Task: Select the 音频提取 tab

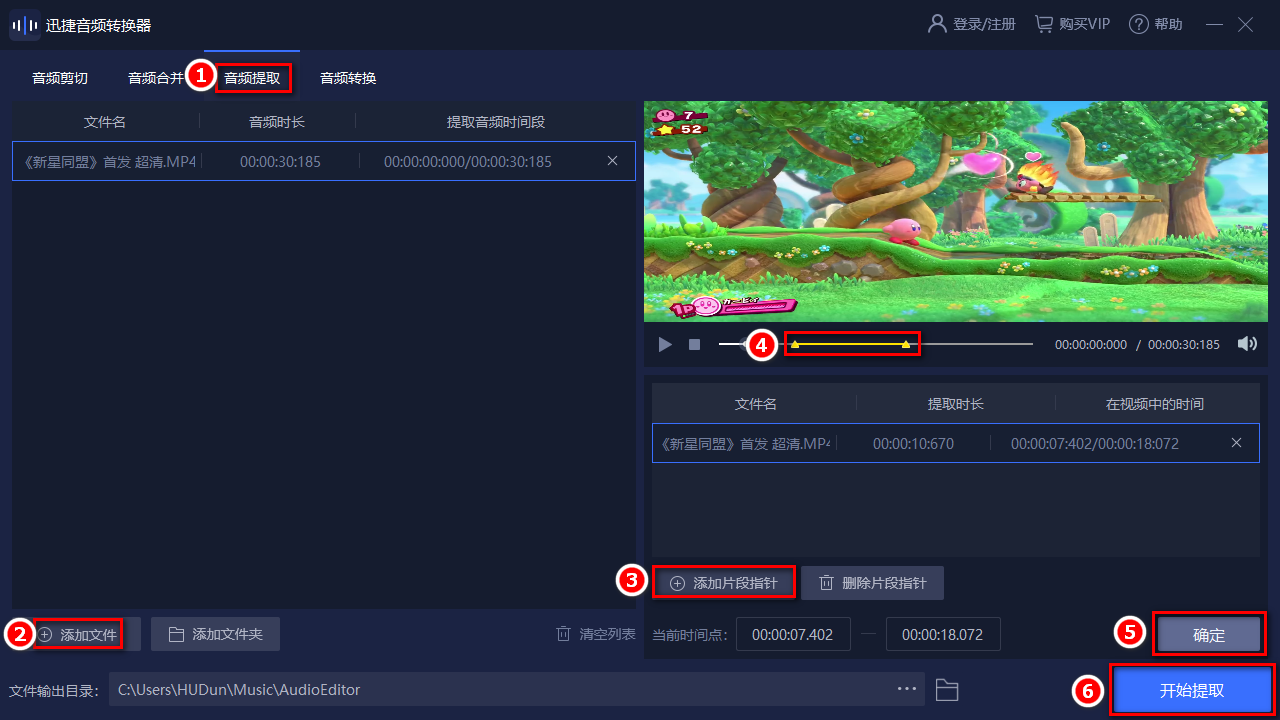Action: click(x=252, y=78)
